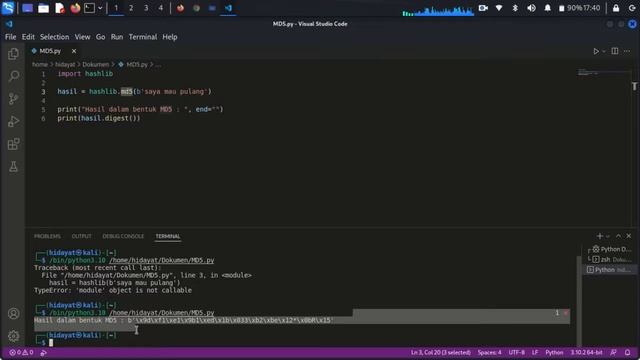Click the LF end-of-line status item
This screenshot has height=360, width=640.
535,352
